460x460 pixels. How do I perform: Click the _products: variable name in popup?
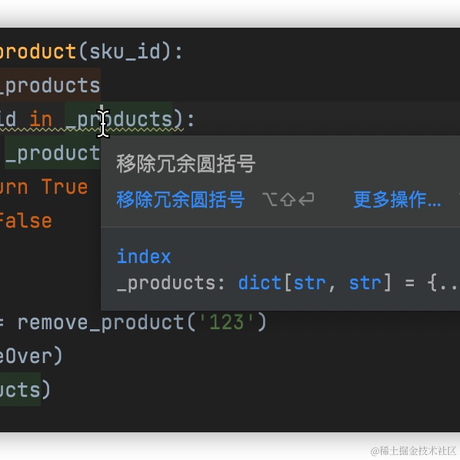[x=171, y=283]
